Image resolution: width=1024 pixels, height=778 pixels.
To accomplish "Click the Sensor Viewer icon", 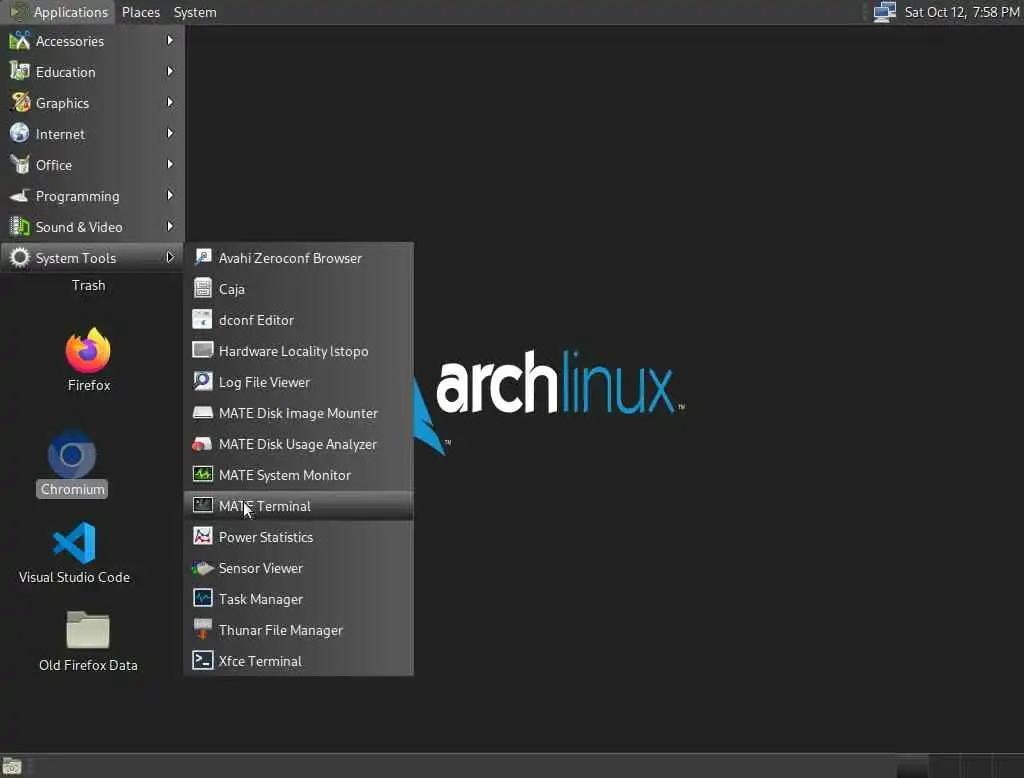I will pyautogui.click(x=202, y=568).
